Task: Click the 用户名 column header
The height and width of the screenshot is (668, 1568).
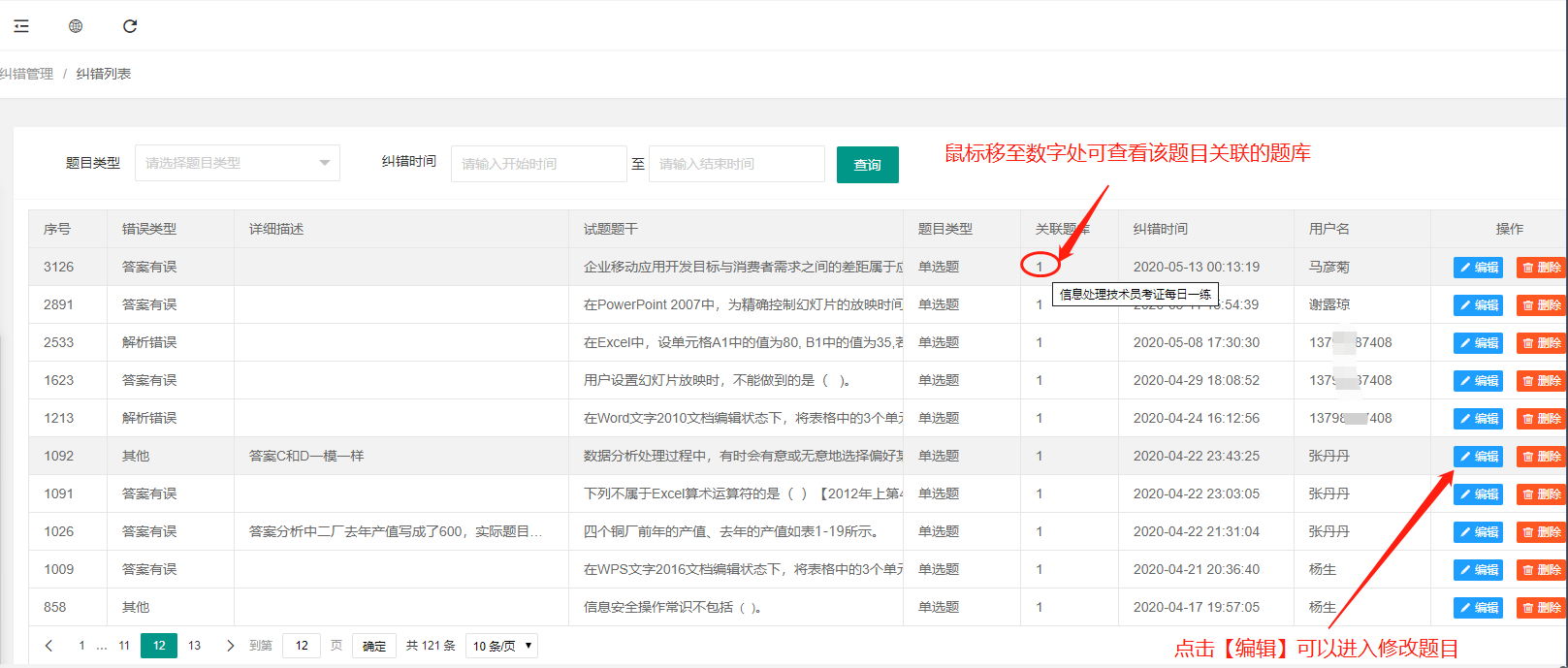Action: point(1329,229)
